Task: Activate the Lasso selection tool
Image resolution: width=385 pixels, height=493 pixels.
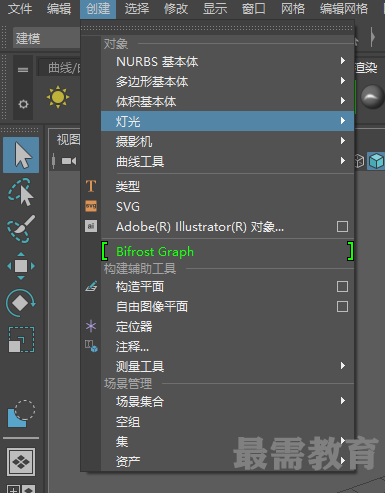Action: 21,192
